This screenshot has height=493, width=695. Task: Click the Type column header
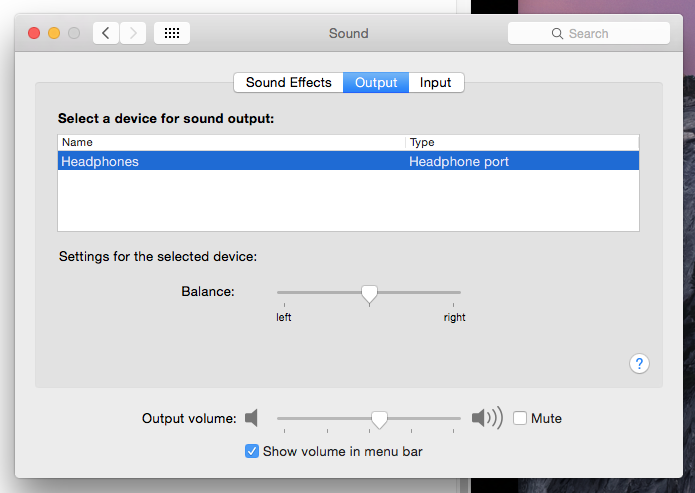tap(520, 142)
